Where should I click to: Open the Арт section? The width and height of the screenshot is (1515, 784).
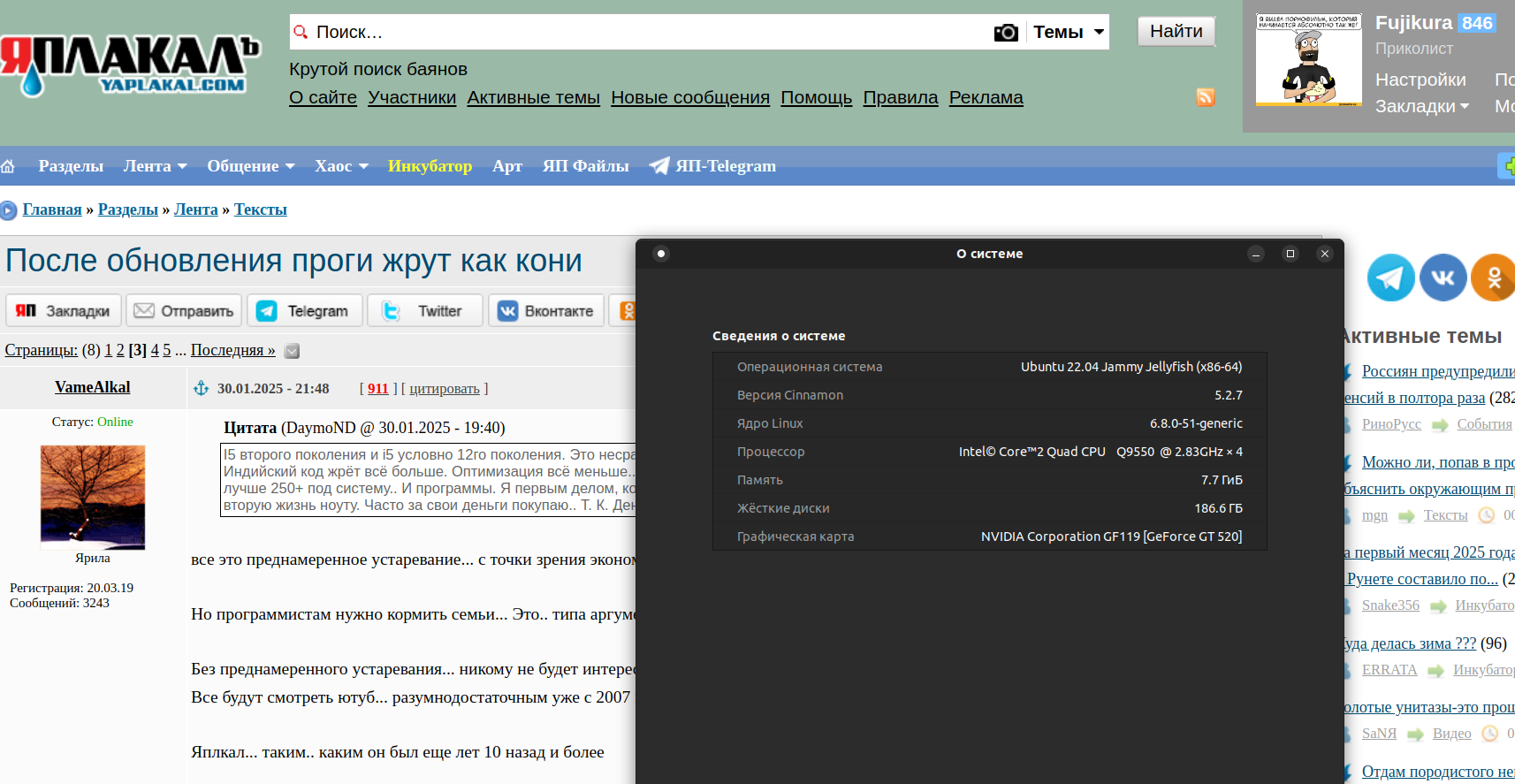(507, 166)
